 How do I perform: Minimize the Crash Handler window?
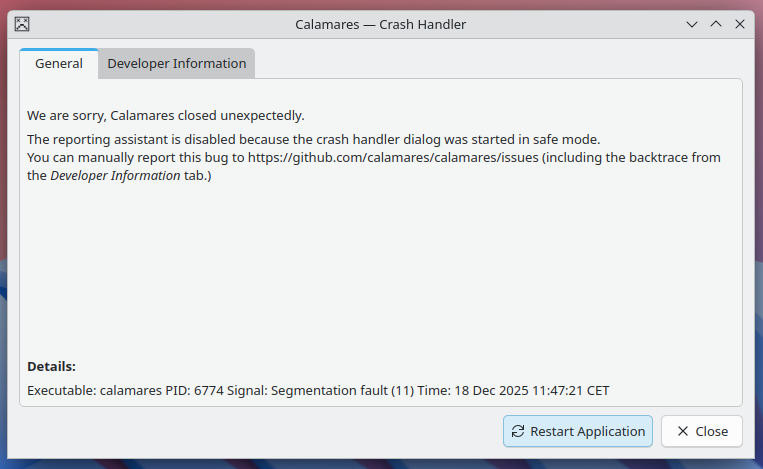pos(692,24)
